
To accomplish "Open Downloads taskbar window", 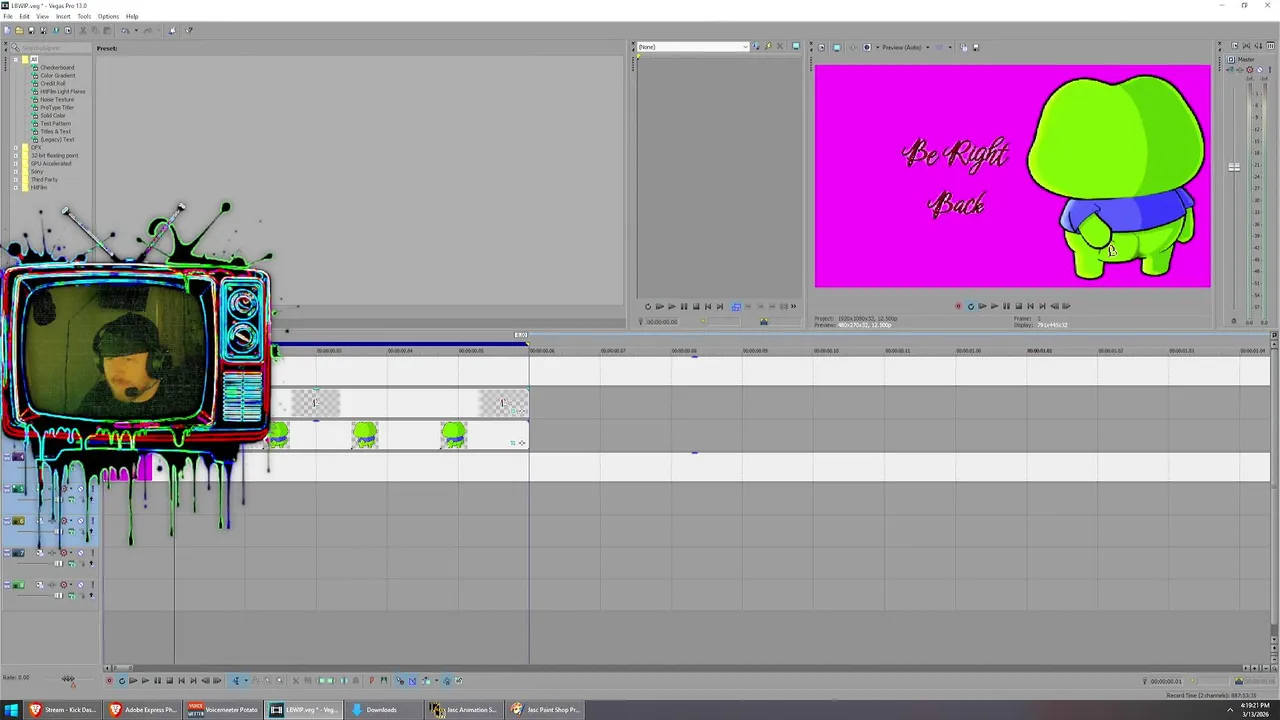I will coord(383,710).
